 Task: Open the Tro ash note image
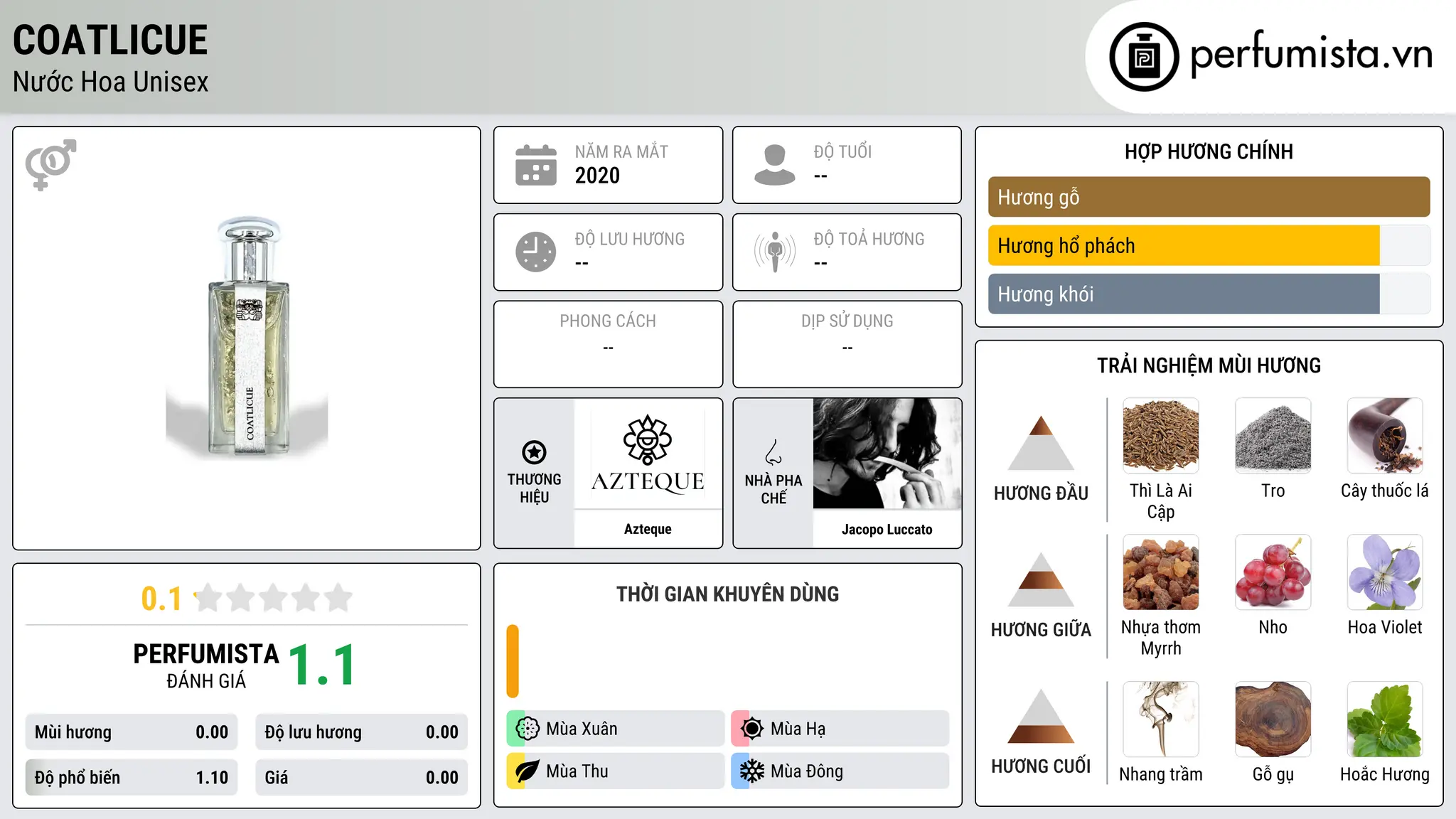[1273, 436]
